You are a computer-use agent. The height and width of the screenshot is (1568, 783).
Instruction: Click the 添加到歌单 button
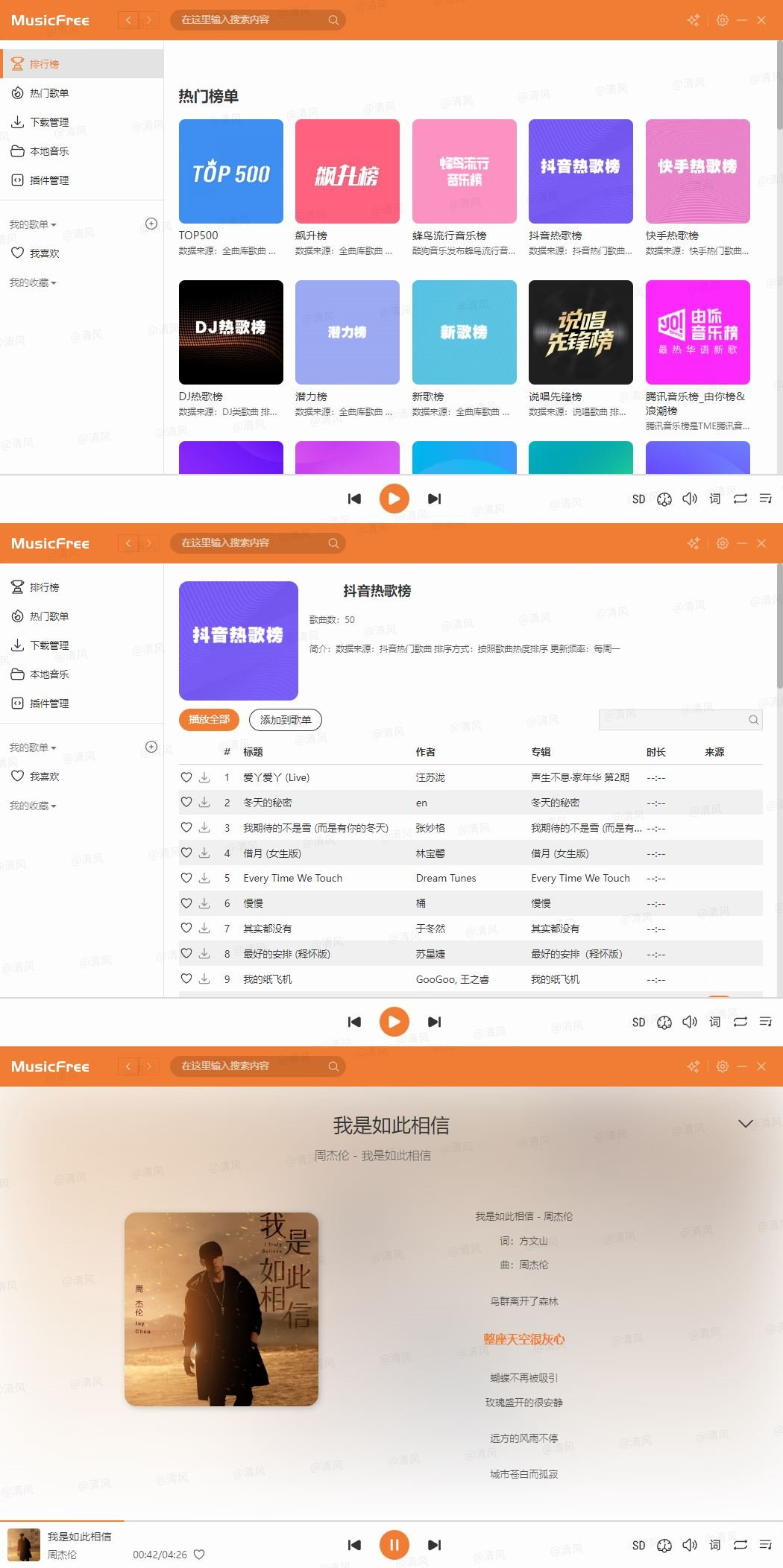pyautogui.click(x=285, y=720)
